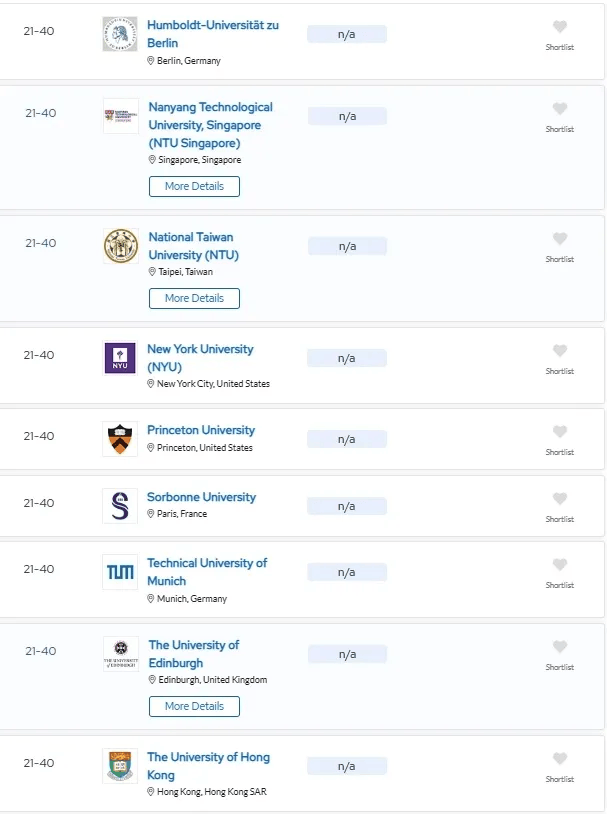
Task: Expand More Details under National Taiwan University
Action: (x=194, y=299)
